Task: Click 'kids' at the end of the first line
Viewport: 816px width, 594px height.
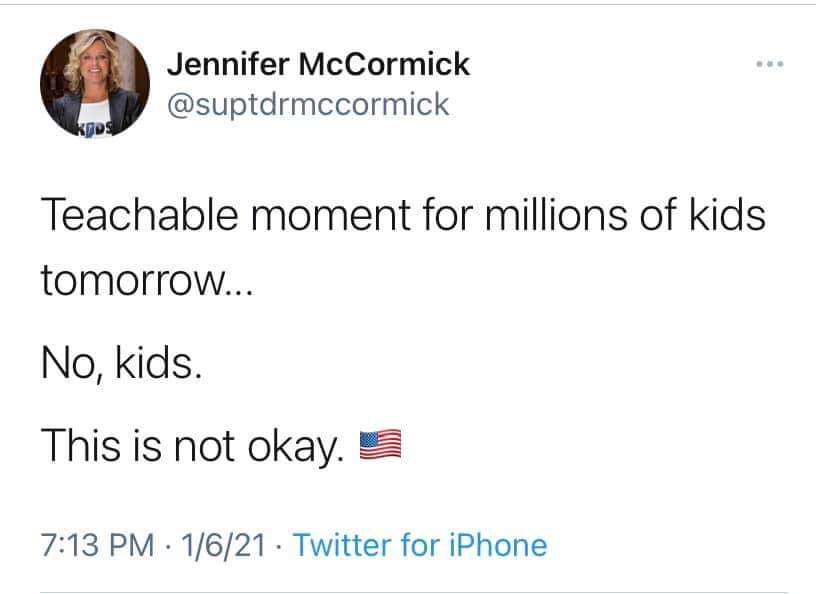Action: [x=728, y=214]
